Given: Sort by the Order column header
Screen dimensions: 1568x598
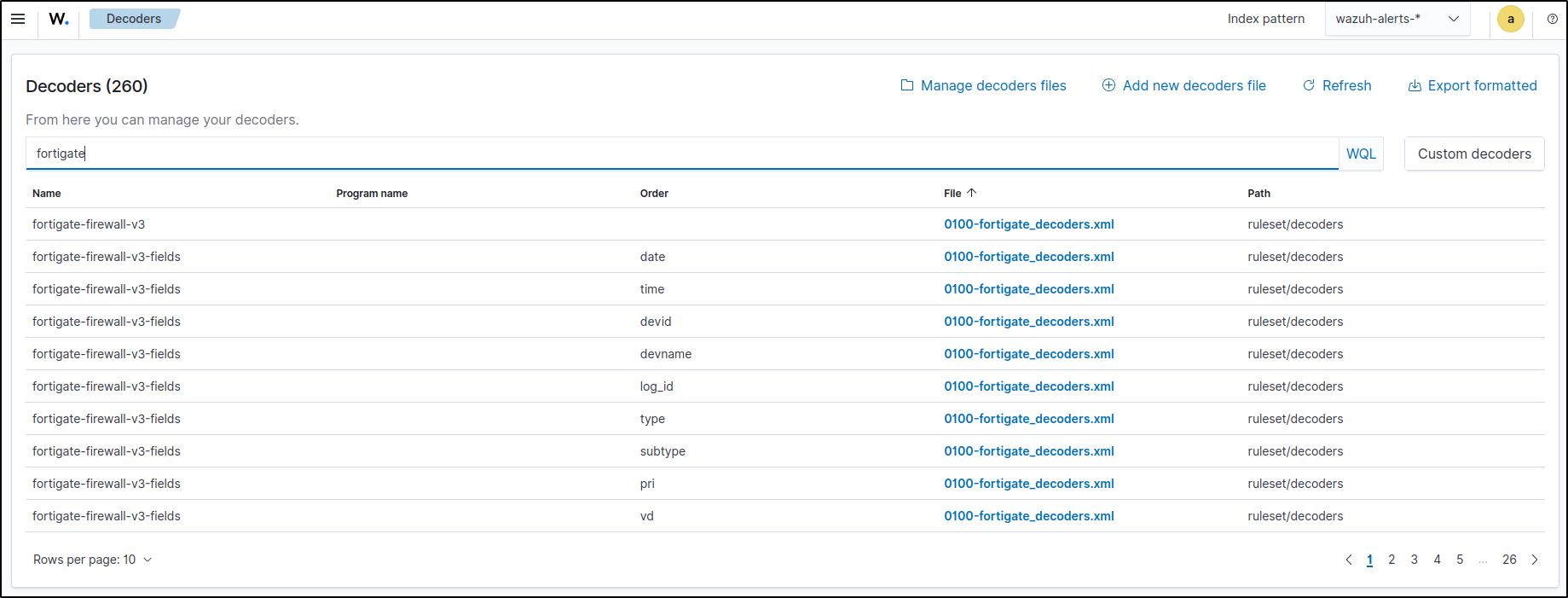Looking at the screenshot, I should pyautogui.click(x=654, y=194).
